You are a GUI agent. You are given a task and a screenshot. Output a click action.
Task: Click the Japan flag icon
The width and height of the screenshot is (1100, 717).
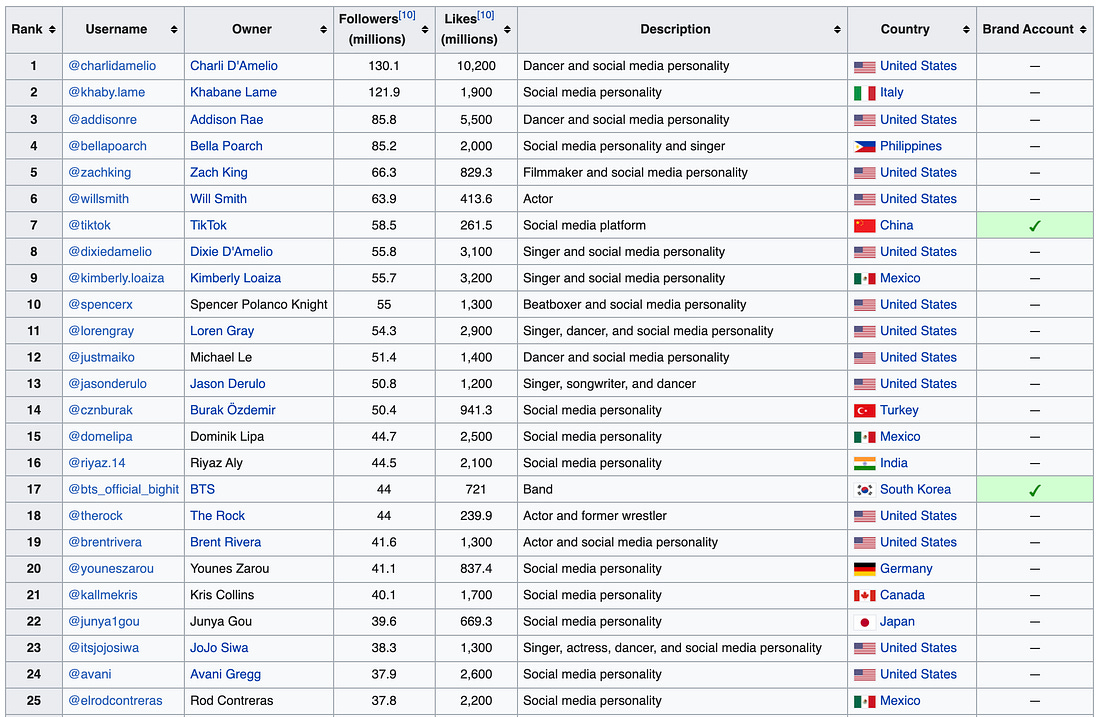[864, 622]
